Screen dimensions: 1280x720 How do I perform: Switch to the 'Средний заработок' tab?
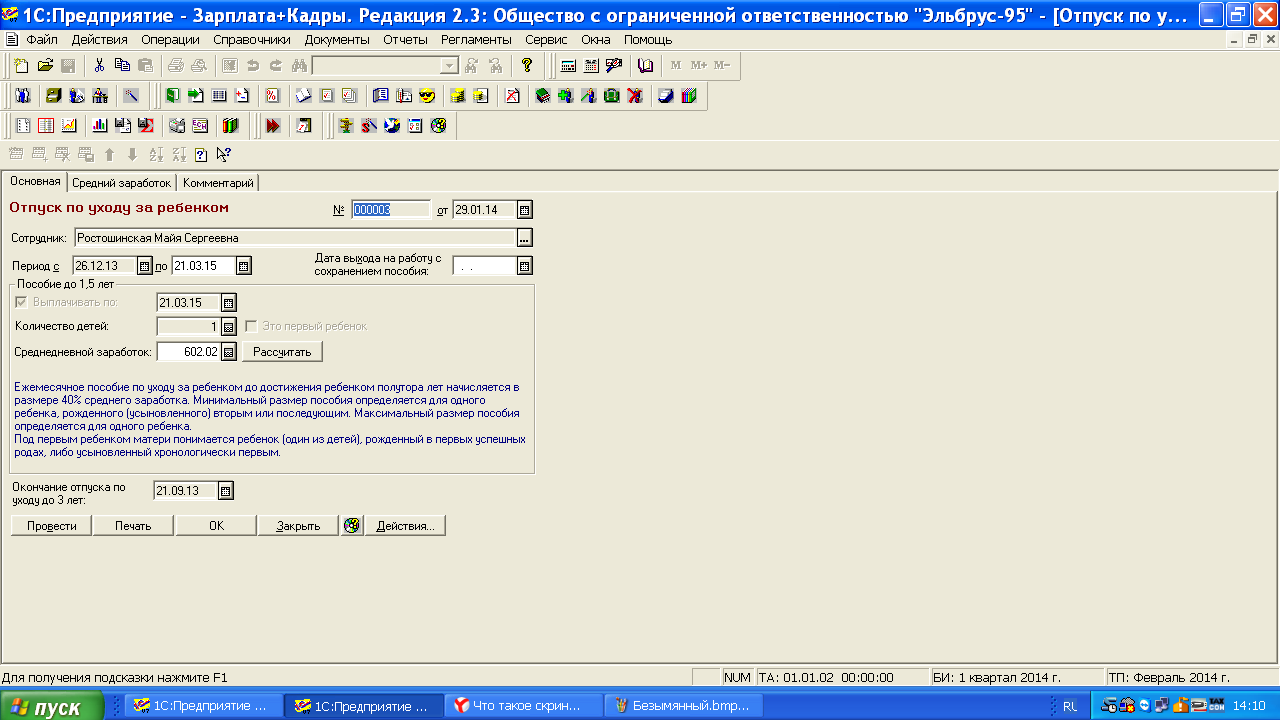click(121, 183)
